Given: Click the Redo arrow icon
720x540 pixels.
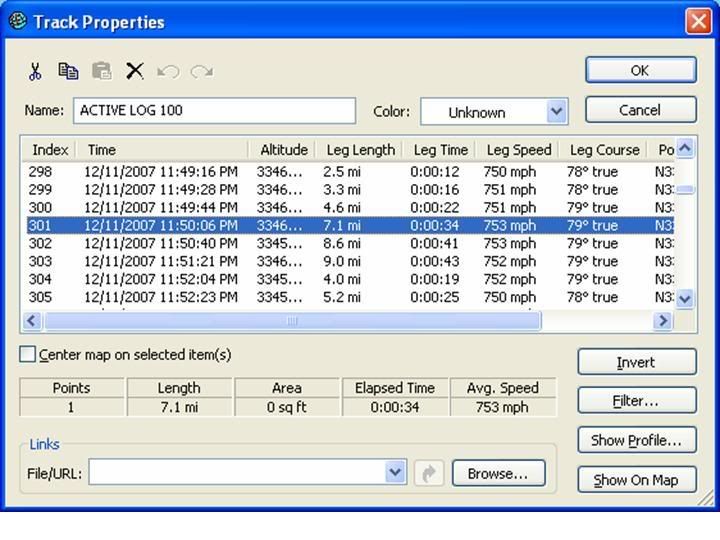Looking at the screenshot, I should (x=201, y=71).
